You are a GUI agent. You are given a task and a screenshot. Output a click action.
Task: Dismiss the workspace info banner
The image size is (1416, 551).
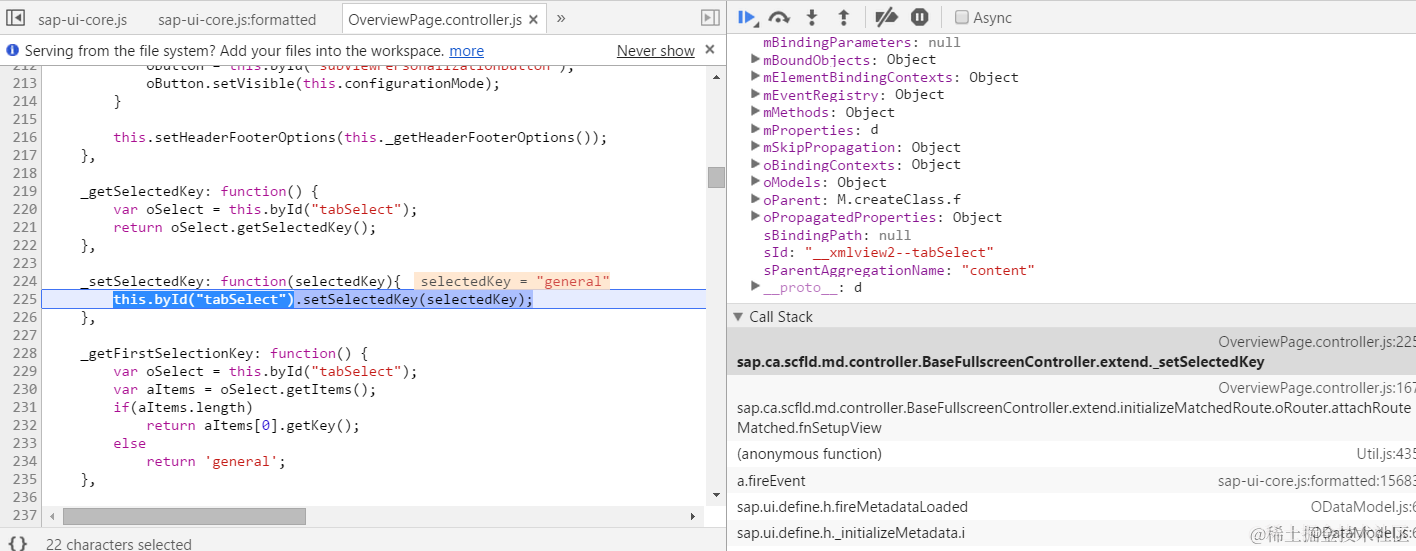710,50
